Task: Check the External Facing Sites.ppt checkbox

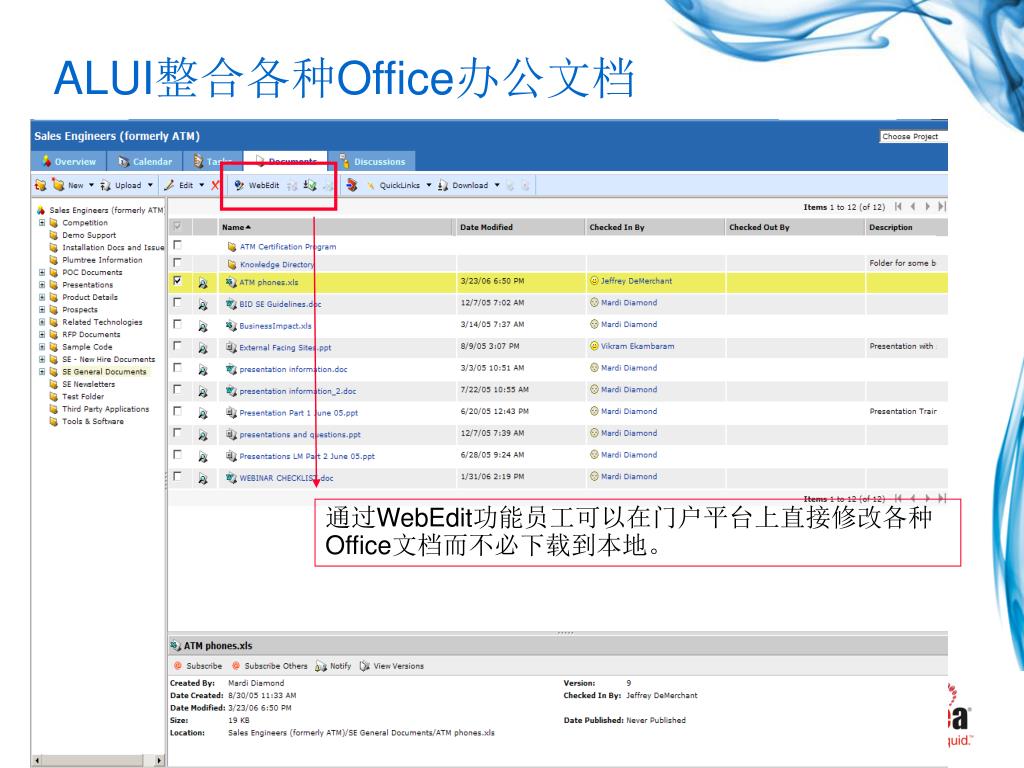Action: pyautogui.click(x=178, y=345)
